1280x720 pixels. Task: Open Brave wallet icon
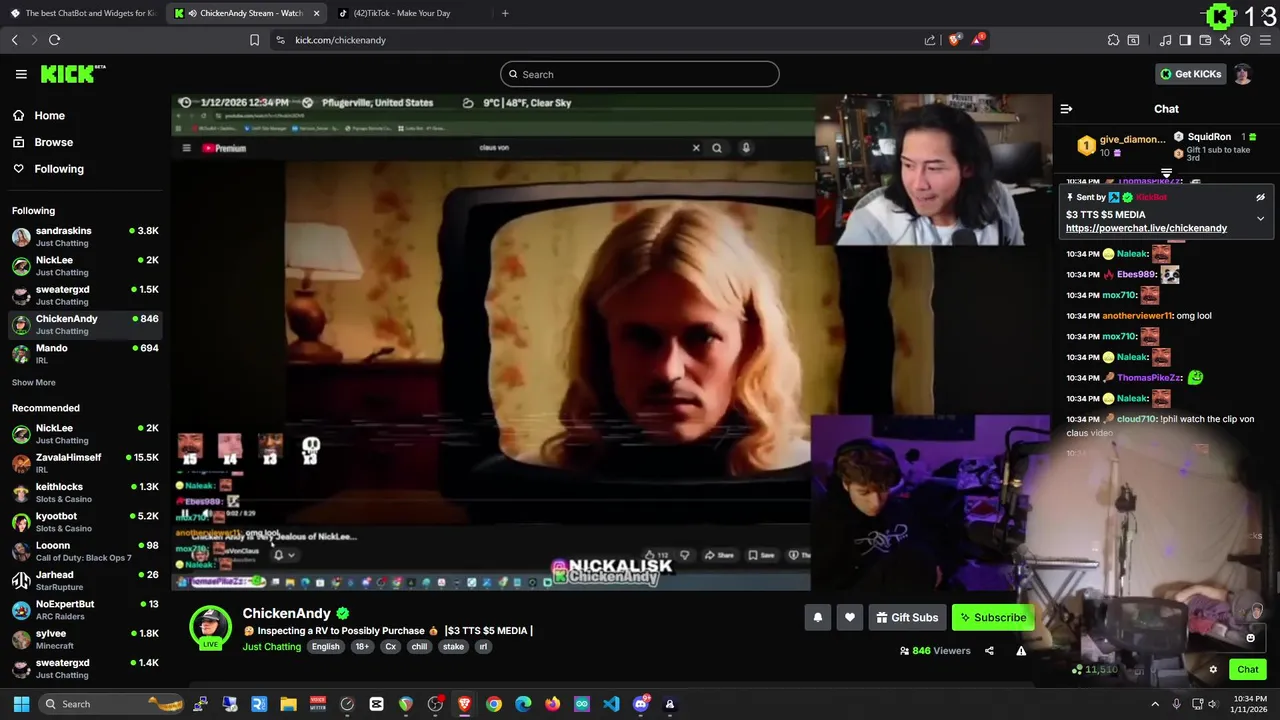(x=1205, y=40)
